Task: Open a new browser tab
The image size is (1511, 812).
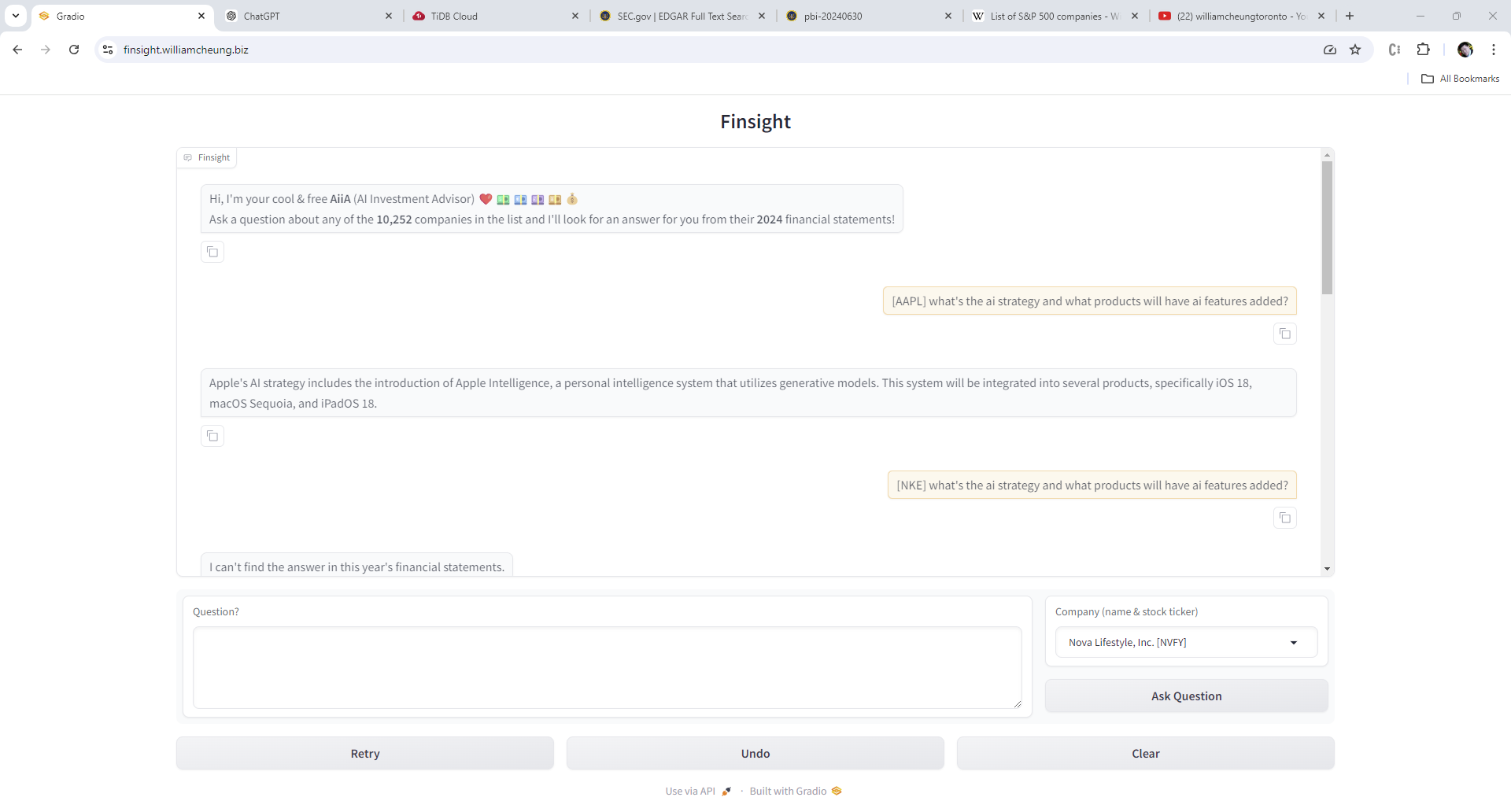Action: [1350, 16]
